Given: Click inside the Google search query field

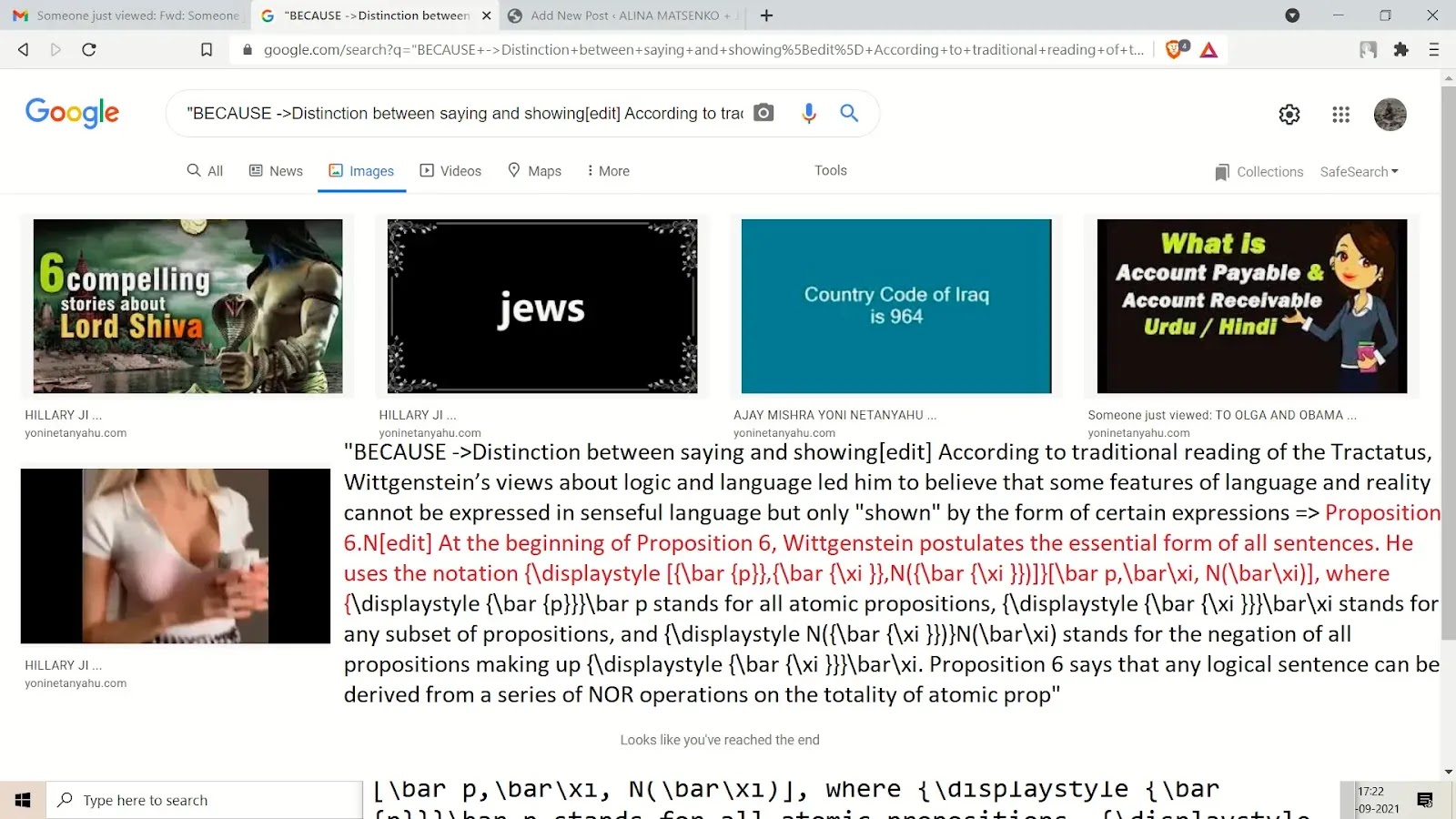Looking at the screenshot, I should pyautogui.click(x=464, y=114).
